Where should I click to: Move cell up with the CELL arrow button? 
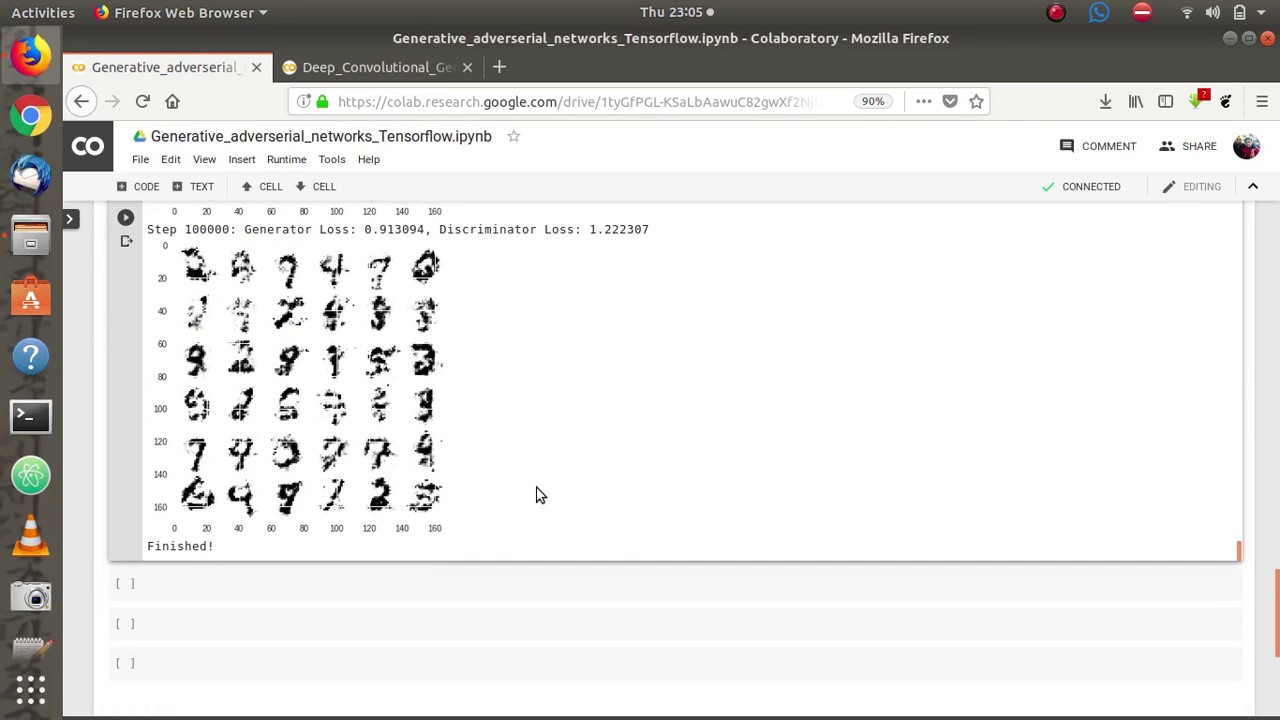click(262, 186)
